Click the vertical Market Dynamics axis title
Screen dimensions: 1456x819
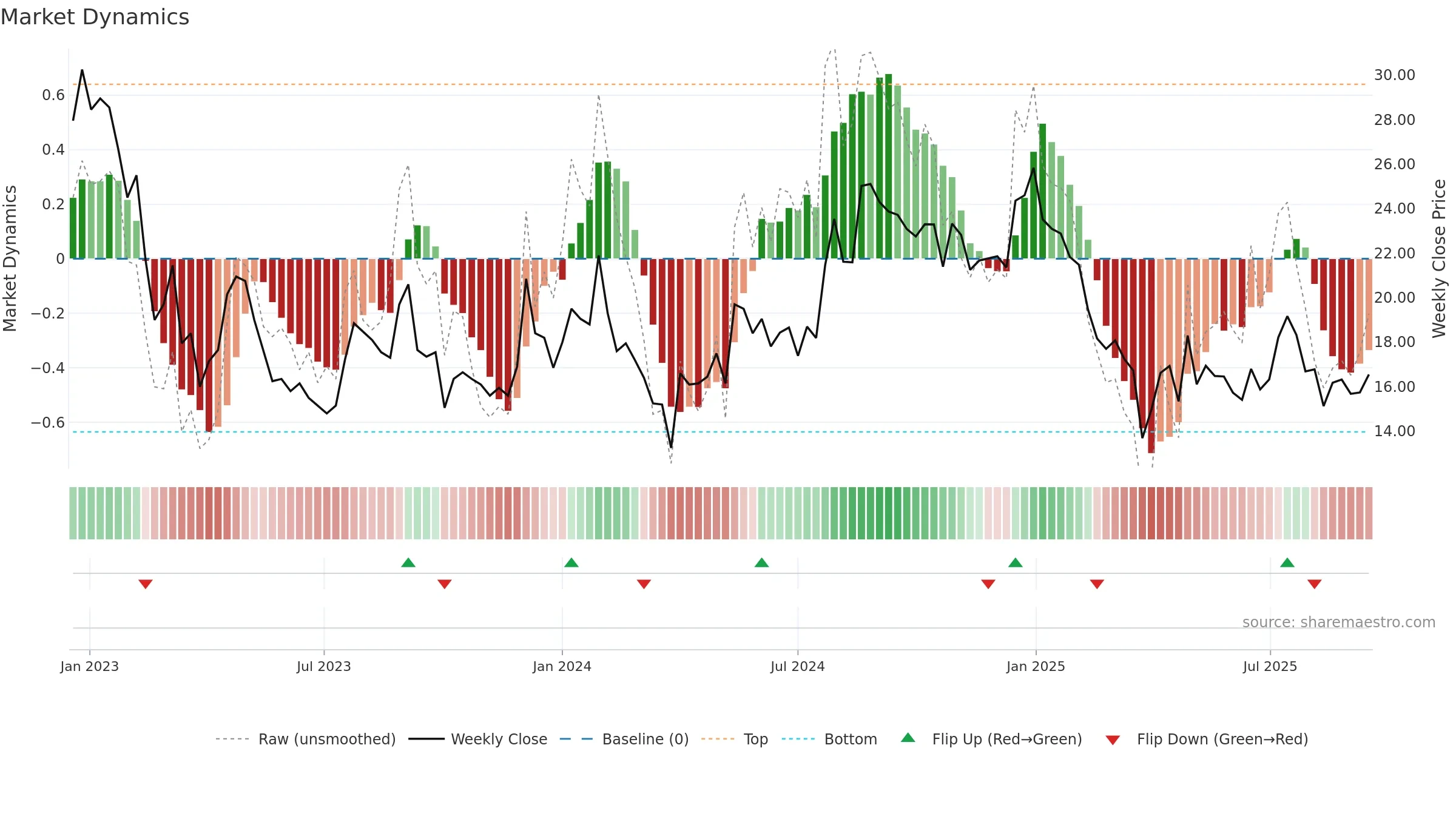point(10,258)
